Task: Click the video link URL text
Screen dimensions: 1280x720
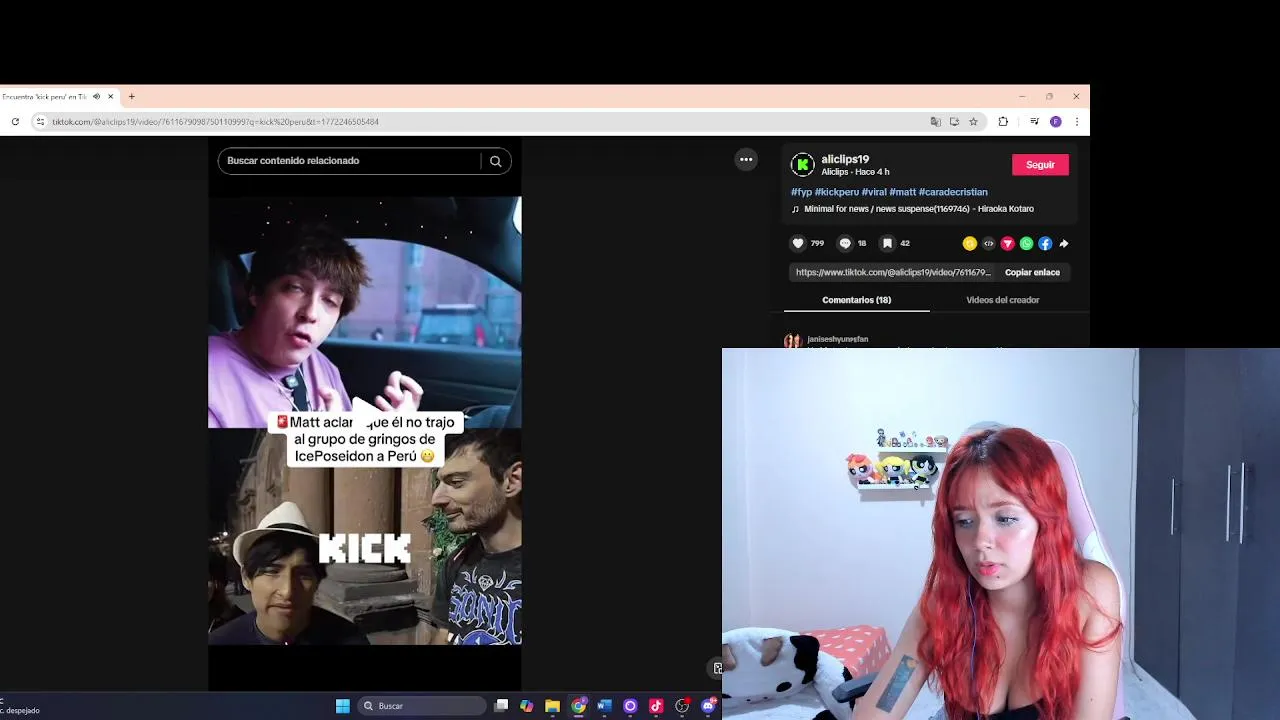Action: pyautogui.click(x=893, y=272)
